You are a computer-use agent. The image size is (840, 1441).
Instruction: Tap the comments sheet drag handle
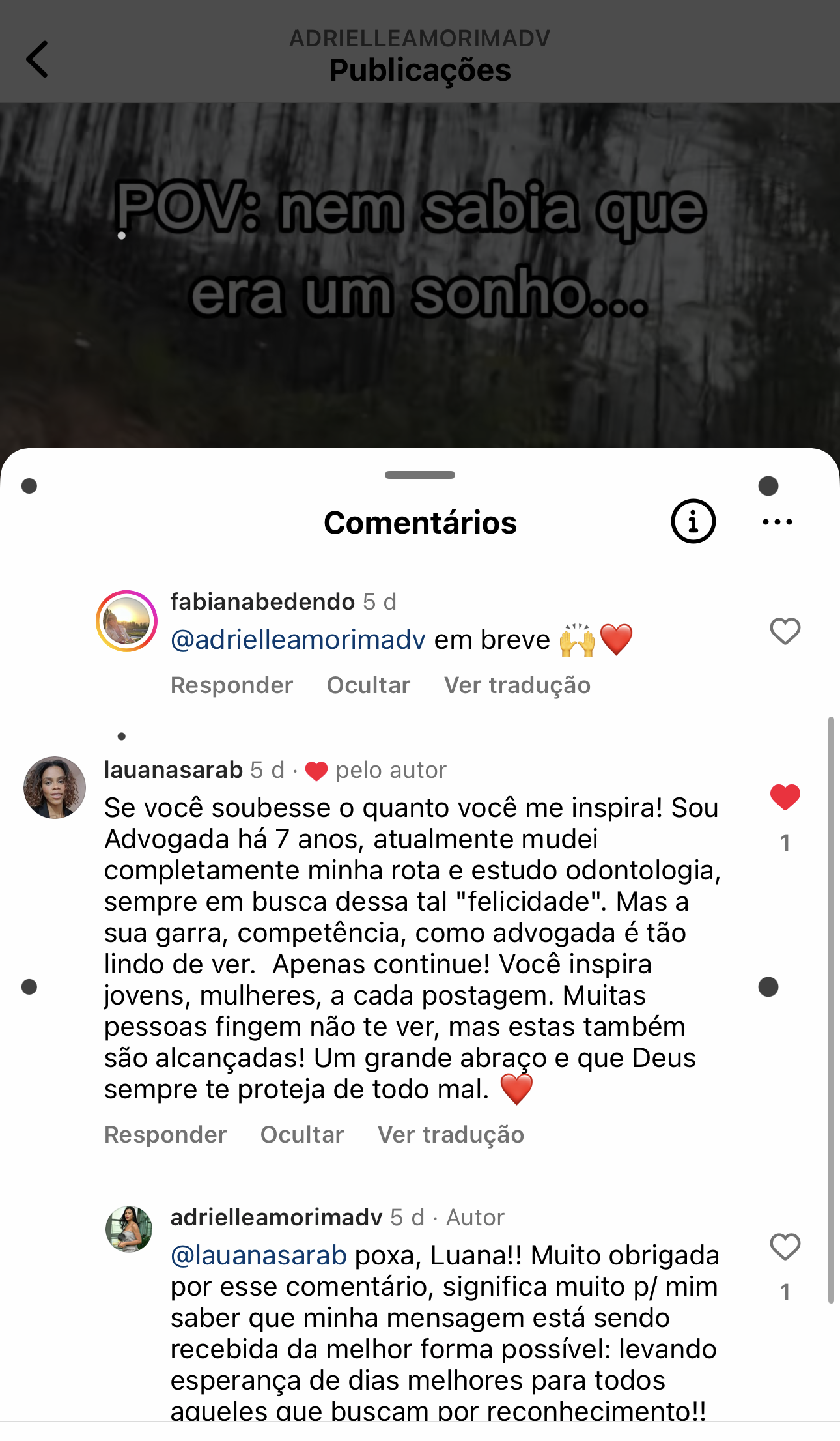[x=420, y=475]
